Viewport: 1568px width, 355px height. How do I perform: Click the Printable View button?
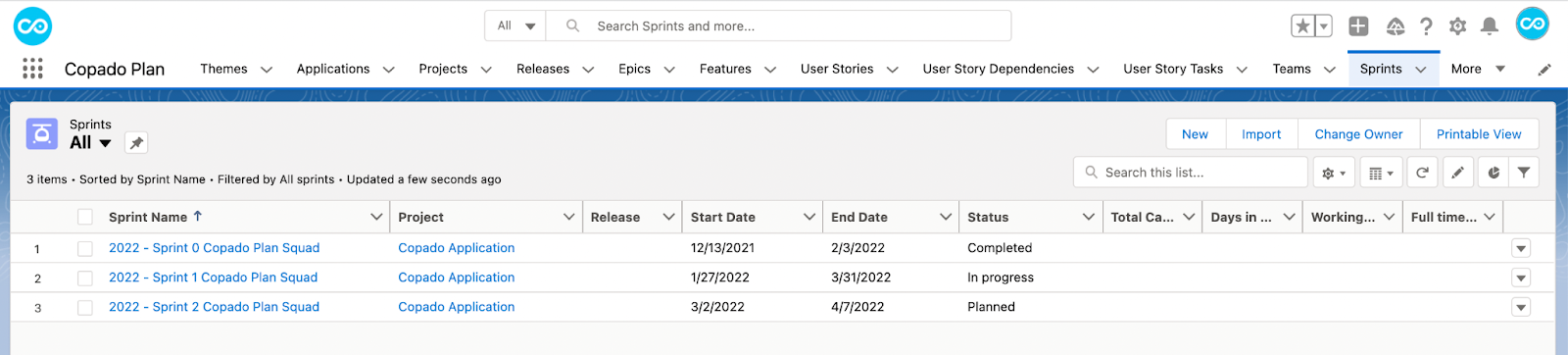pos(1479,134)
